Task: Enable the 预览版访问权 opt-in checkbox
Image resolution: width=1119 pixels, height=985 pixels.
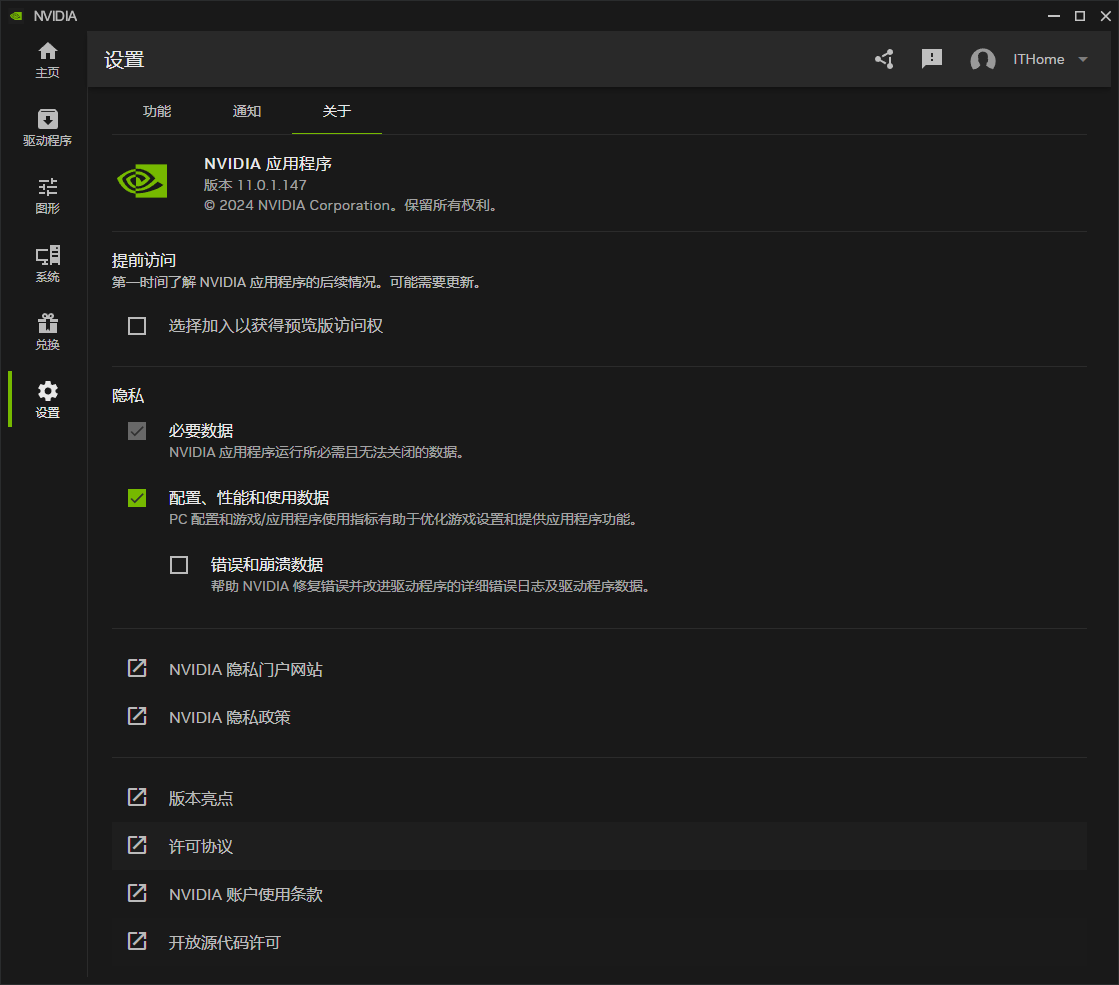Action: click(x=137, y=325)
